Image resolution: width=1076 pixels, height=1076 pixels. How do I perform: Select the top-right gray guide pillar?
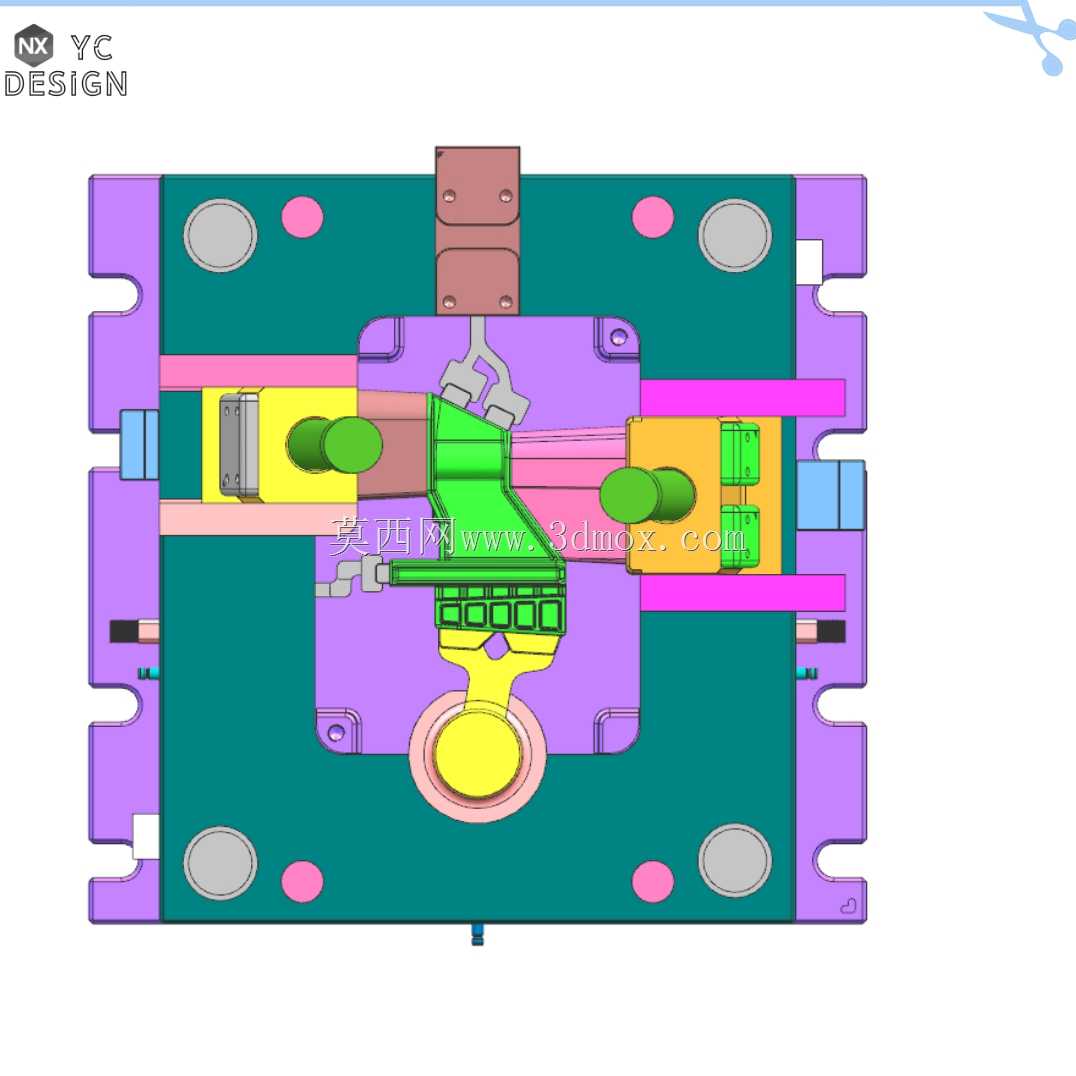tap(735, 235)
